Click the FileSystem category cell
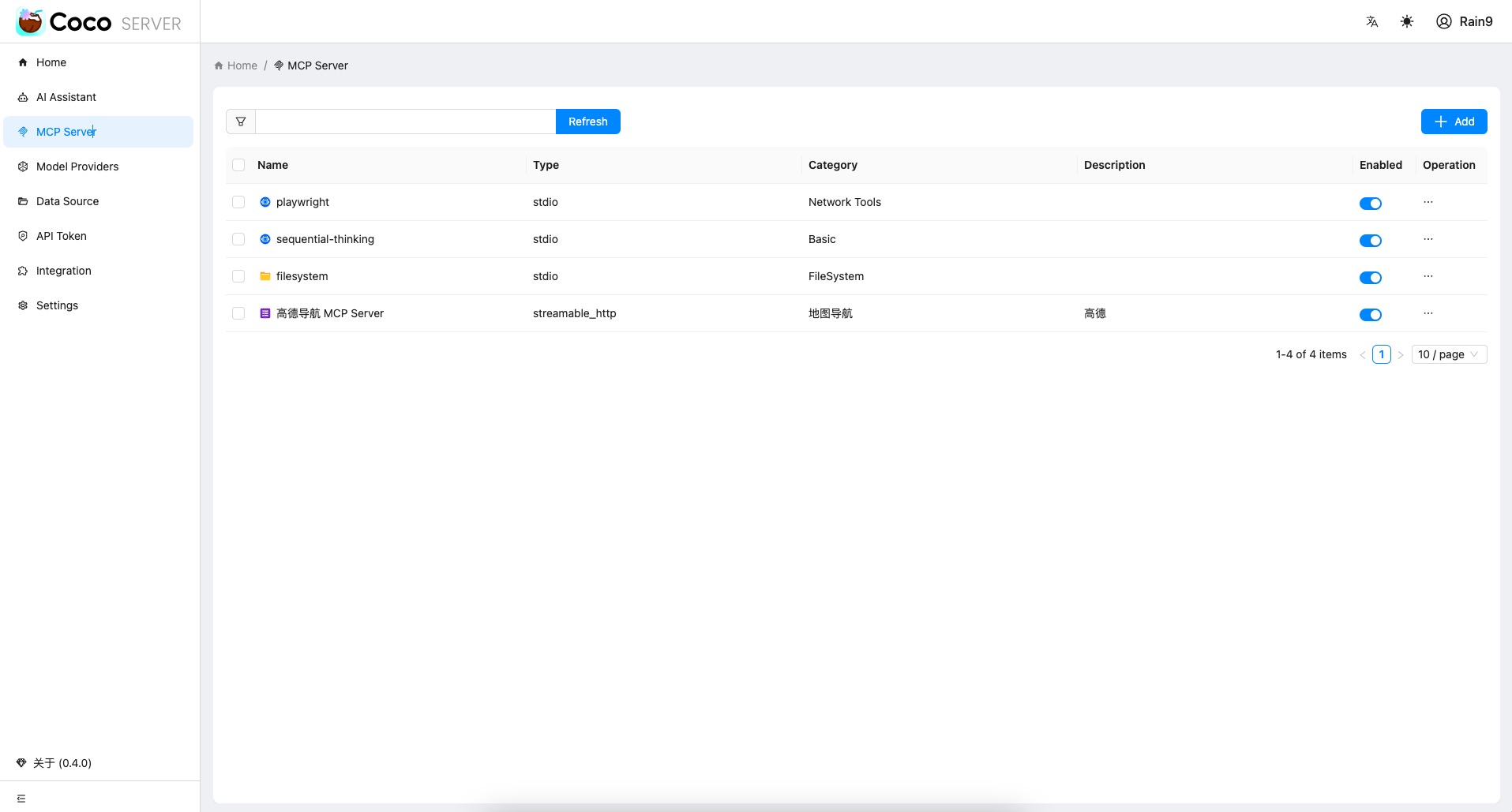 click(836, 276)
